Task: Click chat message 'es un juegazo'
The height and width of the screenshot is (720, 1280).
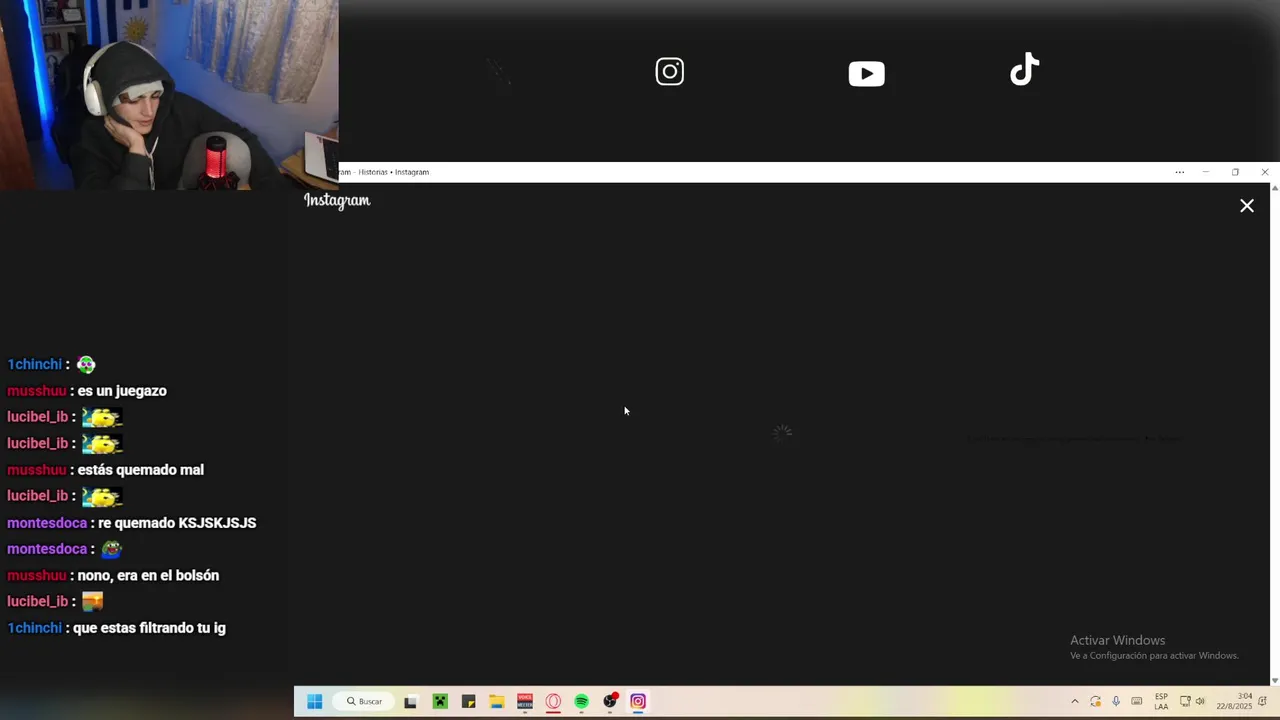Action: click(122, 391)
